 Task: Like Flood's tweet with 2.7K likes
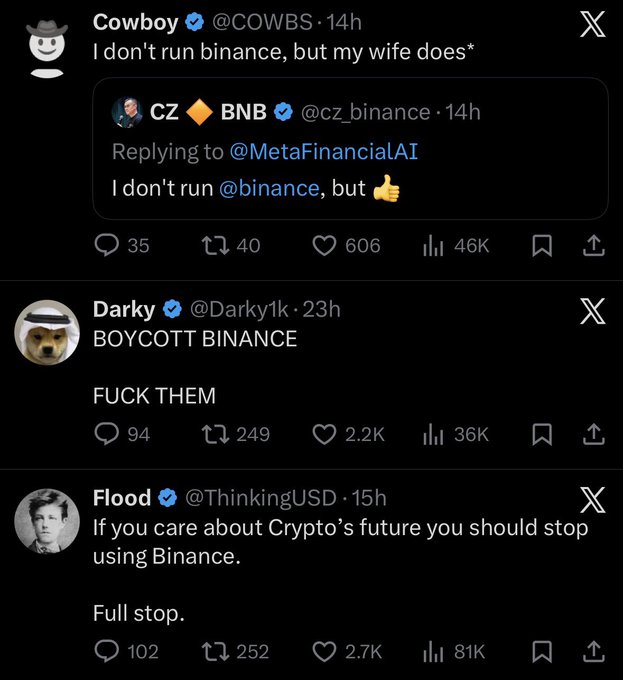[x=324, y=651]
